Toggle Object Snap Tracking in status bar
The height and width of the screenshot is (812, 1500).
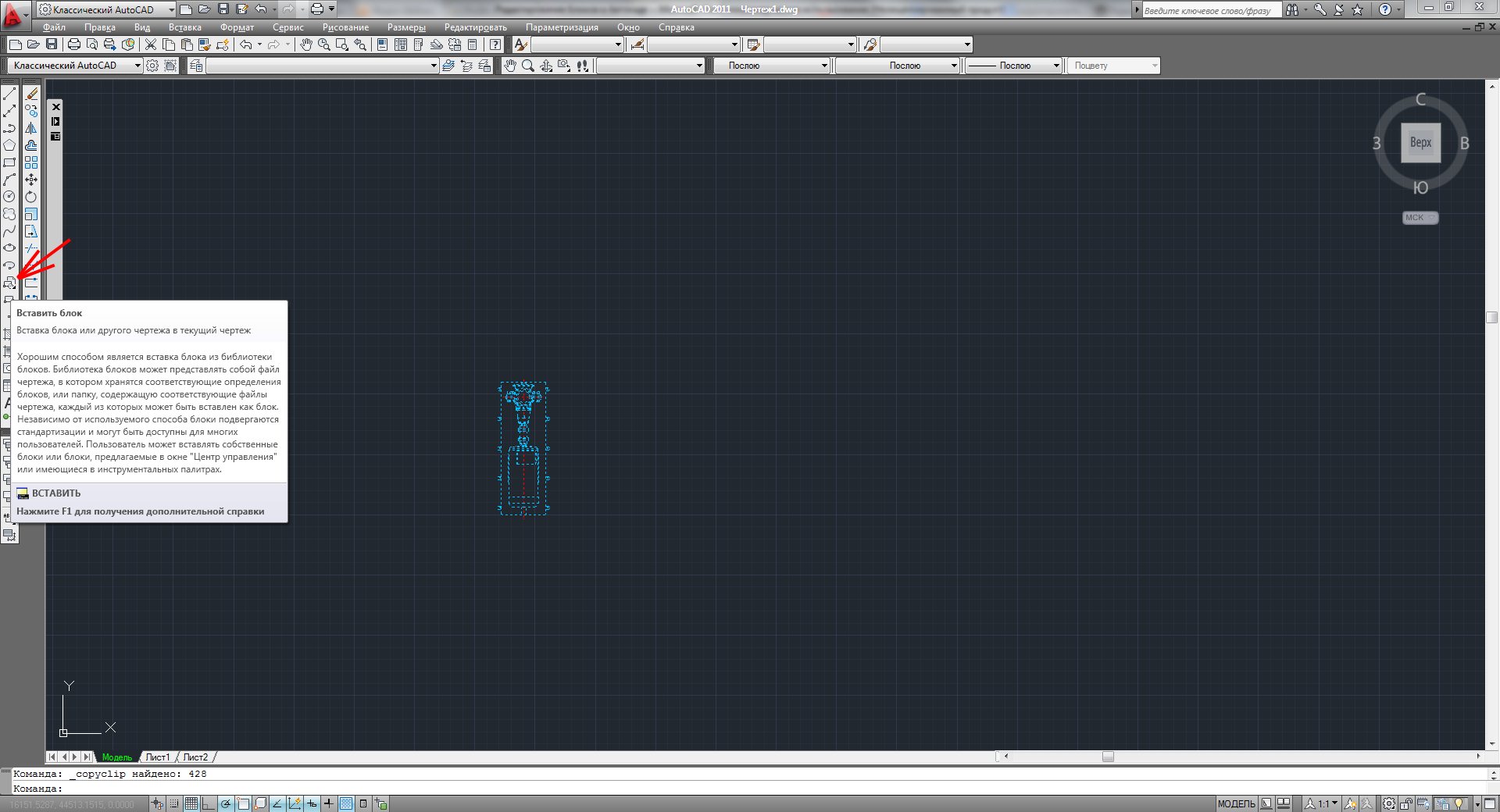(x=277, y=803)
